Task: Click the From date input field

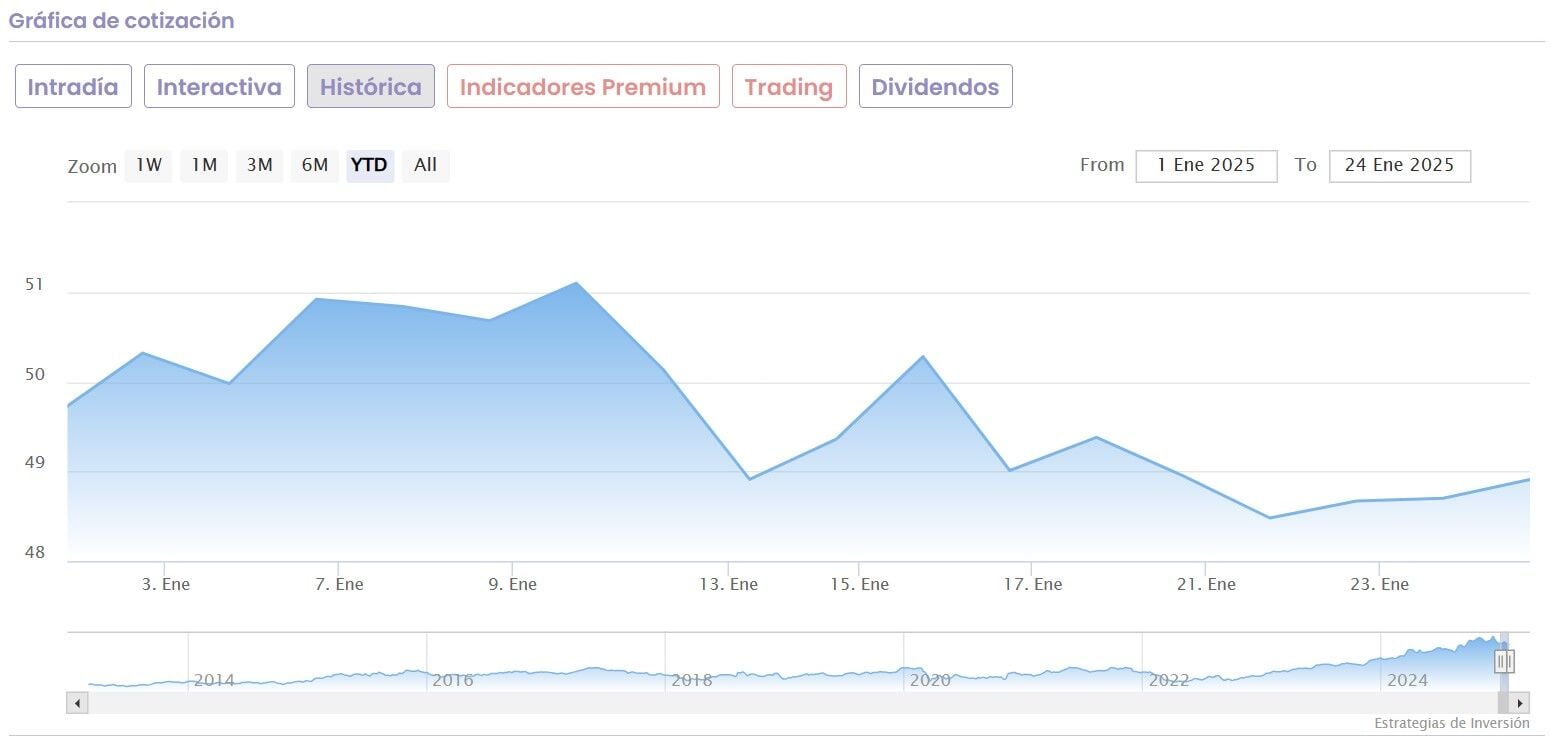Action: click(x=1206, y=166)
